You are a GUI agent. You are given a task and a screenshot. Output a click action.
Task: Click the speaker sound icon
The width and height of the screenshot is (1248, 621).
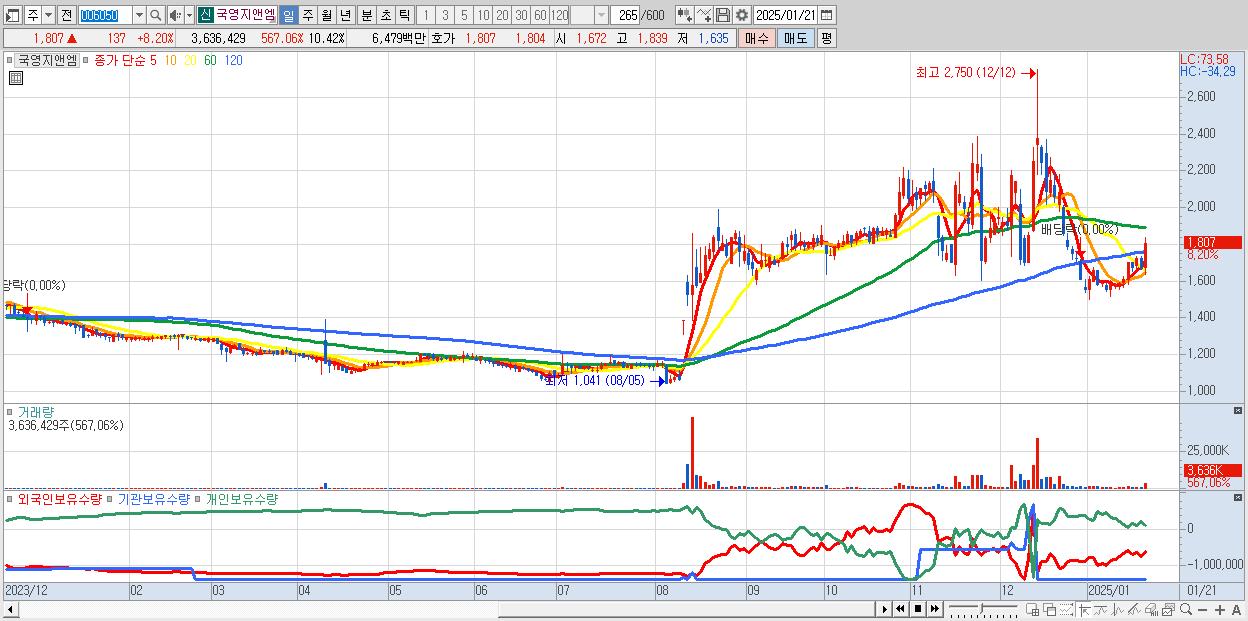click(x=174, y=15)
